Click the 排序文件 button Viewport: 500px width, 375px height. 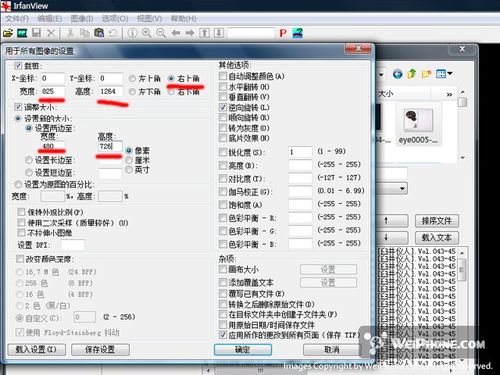coord(437,221)
